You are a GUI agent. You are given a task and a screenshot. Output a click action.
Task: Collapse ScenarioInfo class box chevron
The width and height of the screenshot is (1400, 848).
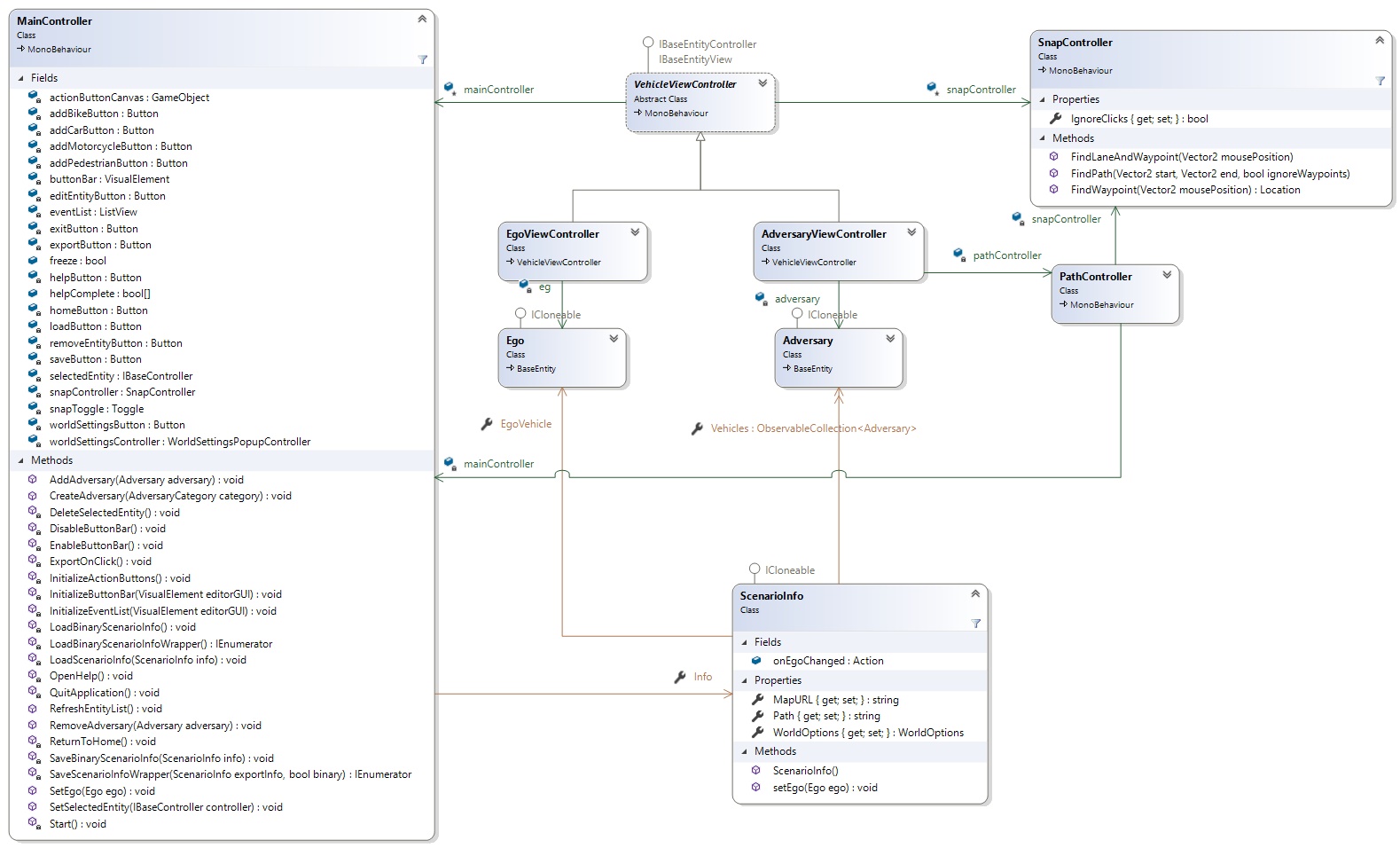(x=975, y=593)
